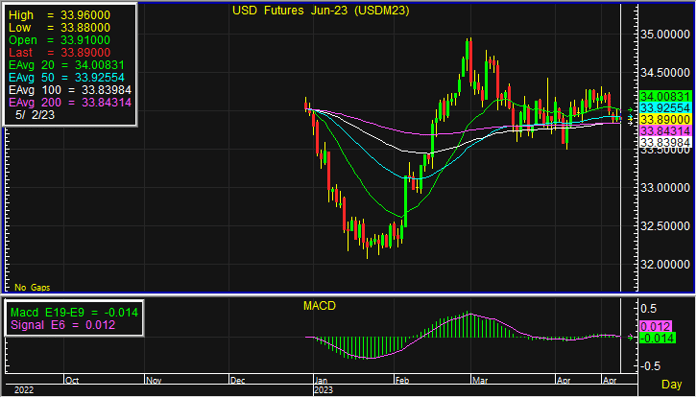Viewport: 697px width, 398px height.
Task: Click the Macd E19-E9 = -0.014 legend
Action: [x=74, y=313]
